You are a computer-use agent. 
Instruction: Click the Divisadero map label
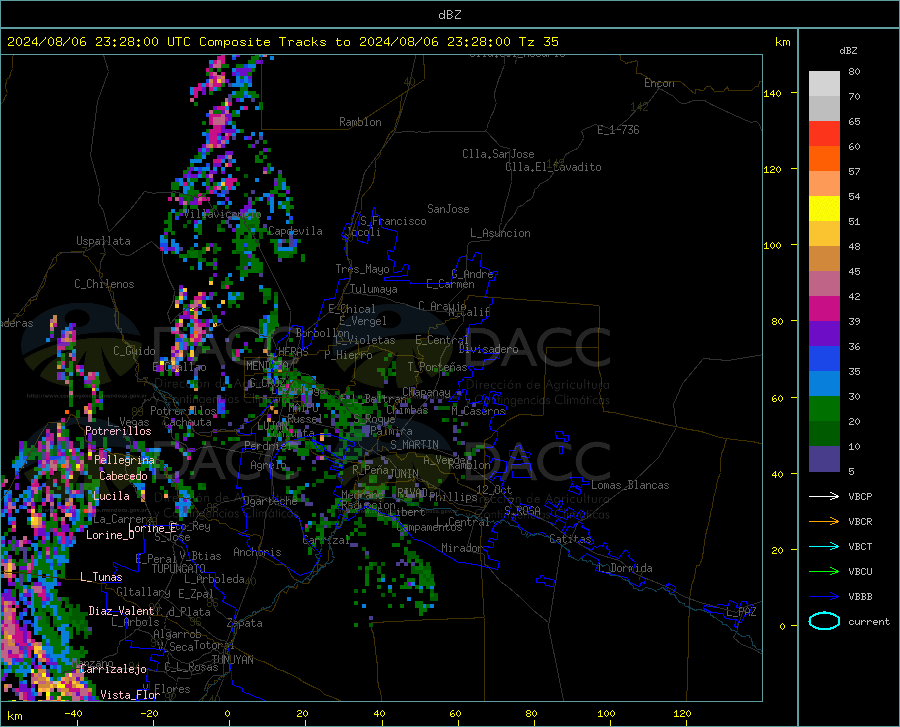tap(488, 349)
